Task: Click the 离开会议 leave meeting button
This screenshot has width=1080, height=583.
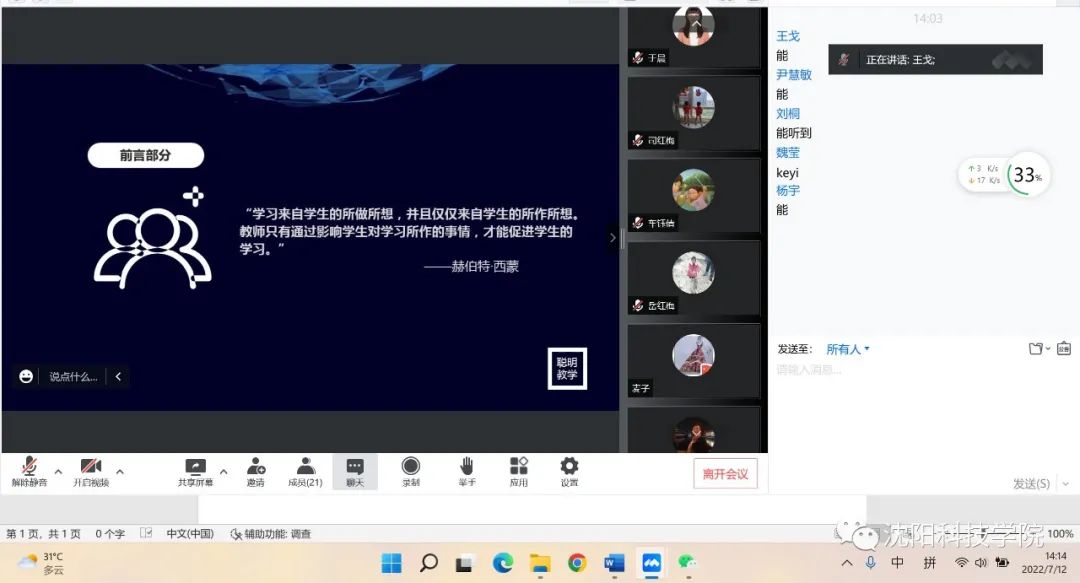Action: pos(725,474)
